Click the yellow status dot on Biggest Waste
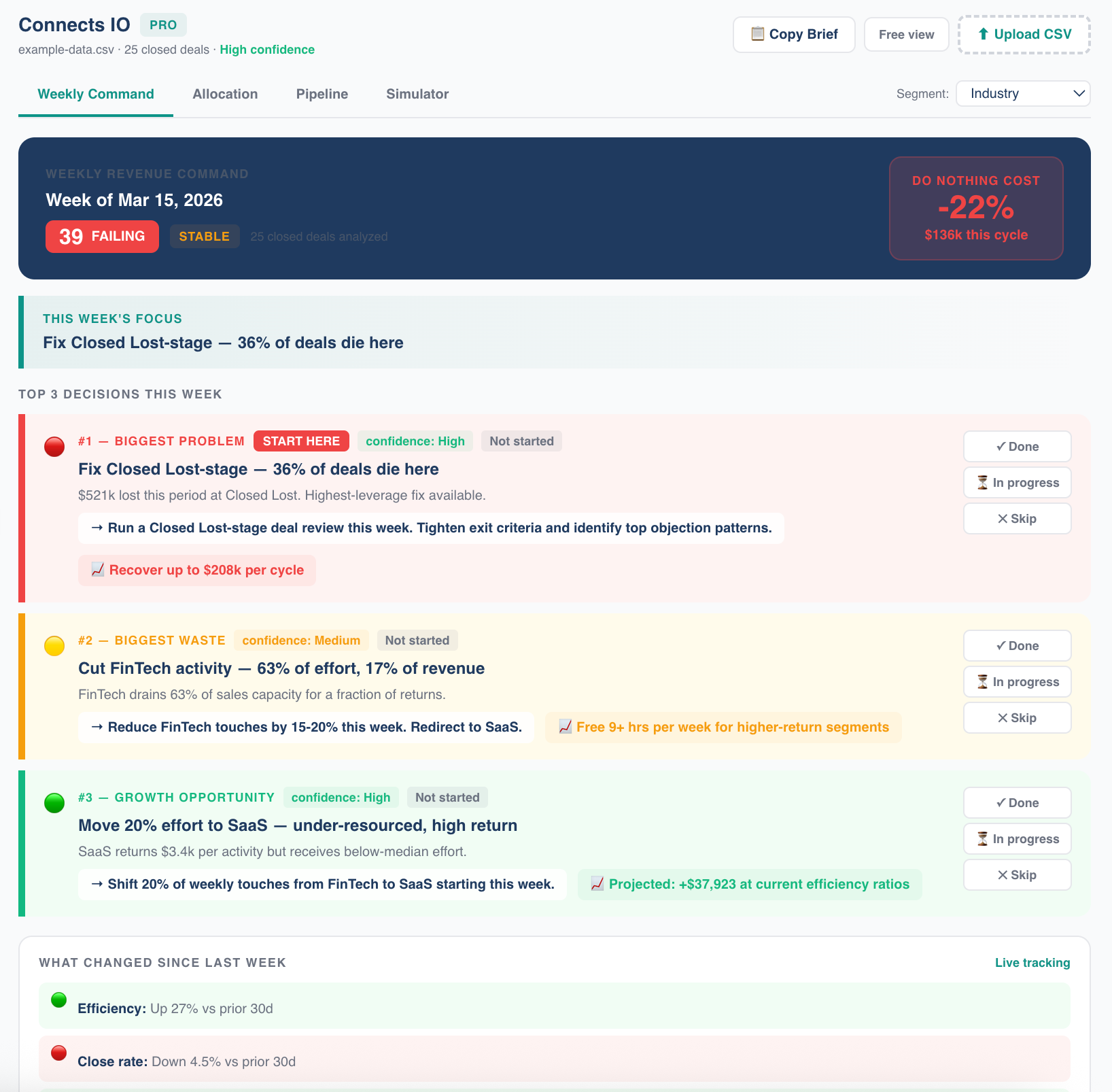This screenshot has width=1112, height=1092. pyautogui.click(x=54, y=646)
